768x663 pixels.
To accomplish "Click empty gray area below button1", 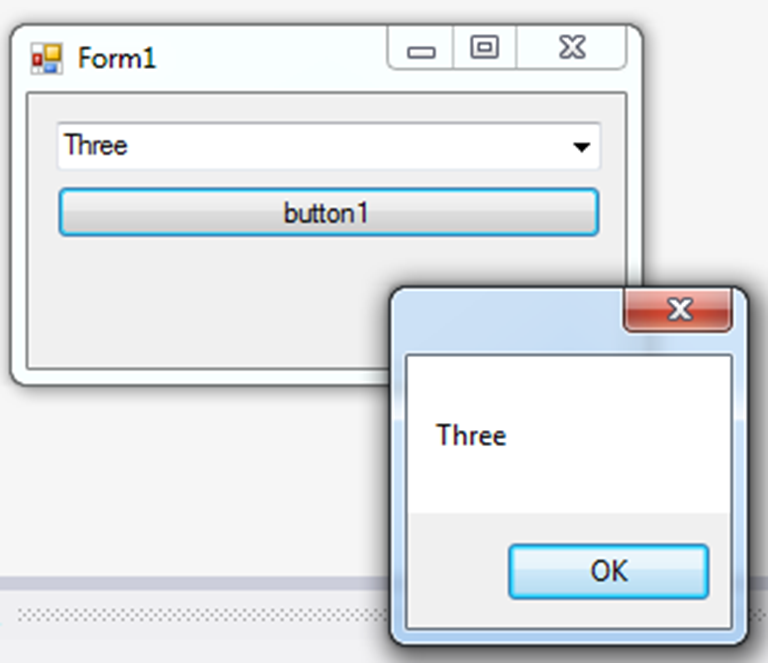I will 206,304.
